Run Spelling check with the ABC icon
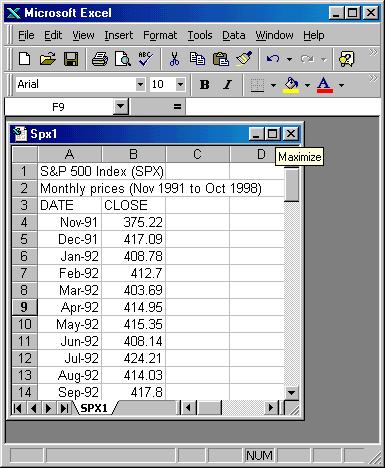The height and width of the screenshot is (468, 385). click(145, 59)
